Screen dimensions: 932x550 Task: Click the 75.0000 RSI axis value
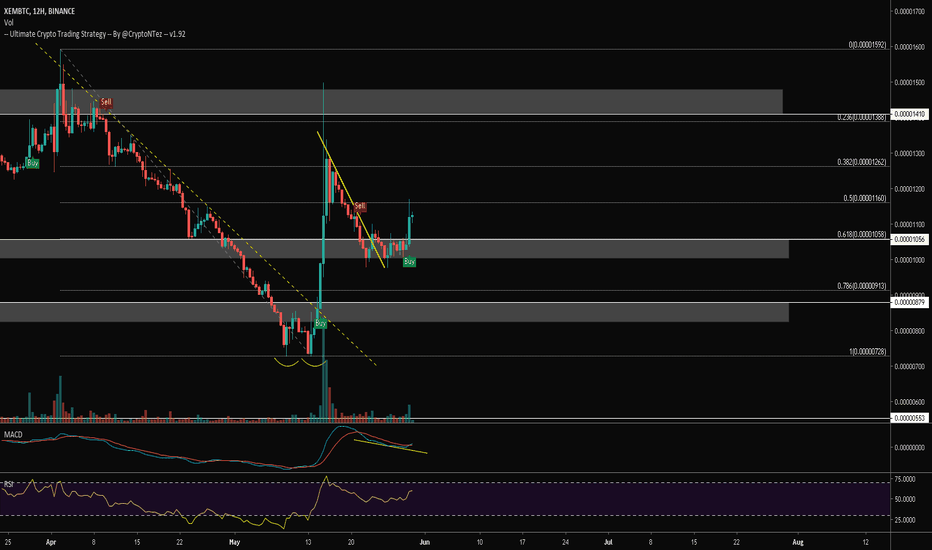click(904, 479)
